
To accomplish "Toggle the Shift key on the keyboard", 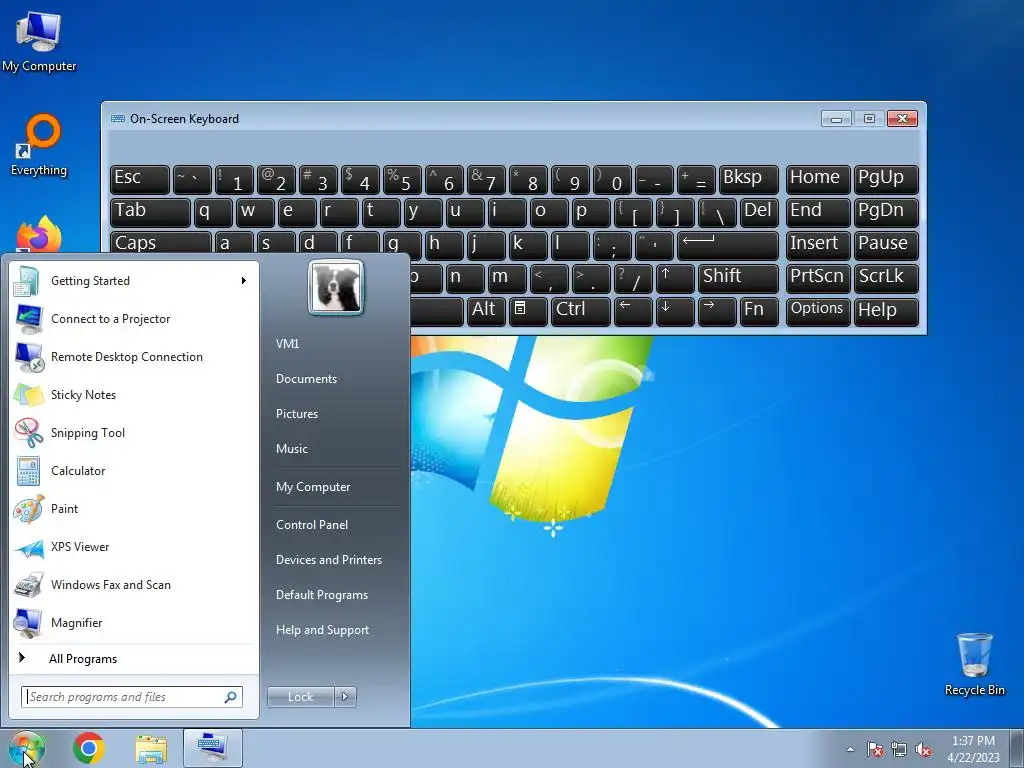I will tap(738, 278).
